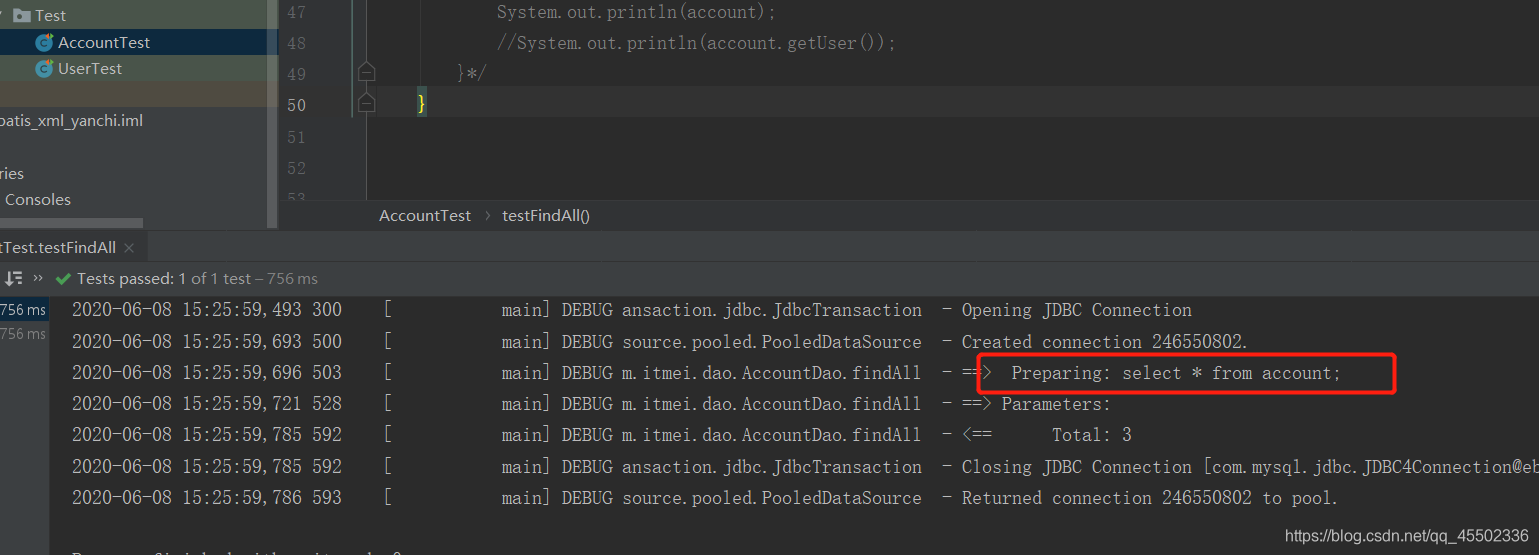Click the project panel vertical scrollbar
This screenshot has width=1539, height=555.
point(272,114)
